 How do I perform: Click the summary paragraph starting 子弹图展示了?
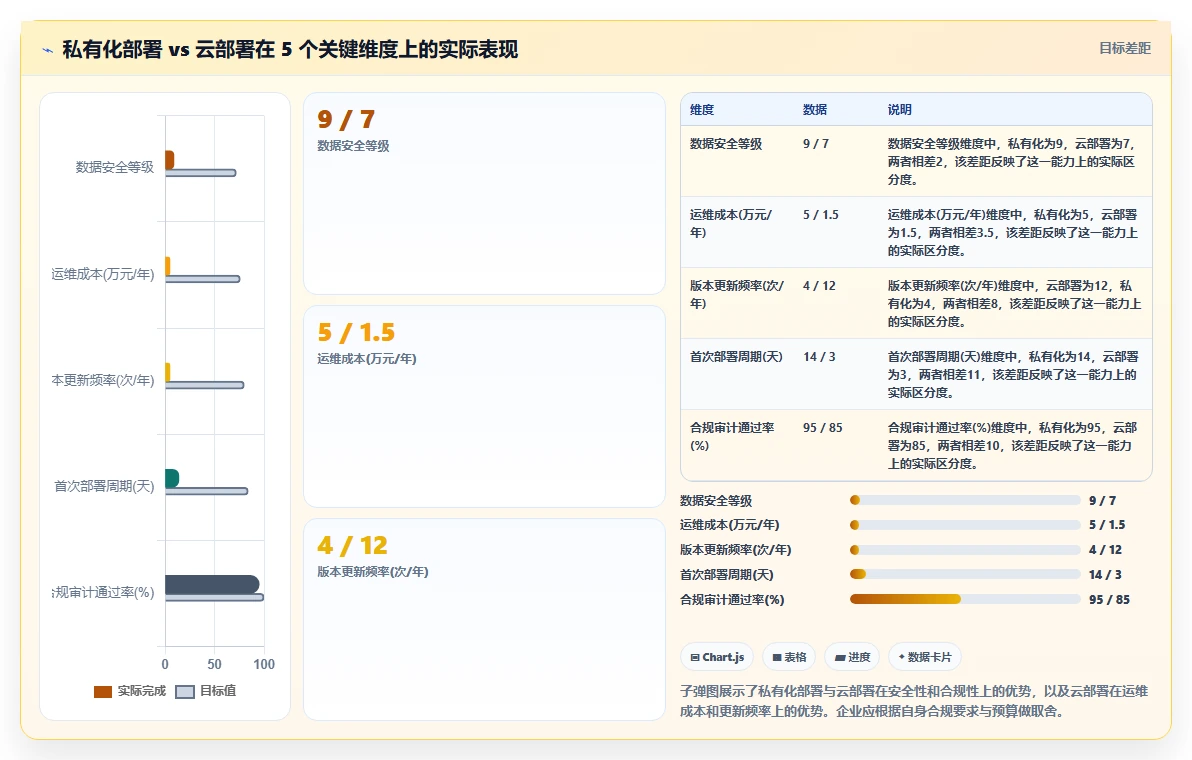(x=914, y=701)
